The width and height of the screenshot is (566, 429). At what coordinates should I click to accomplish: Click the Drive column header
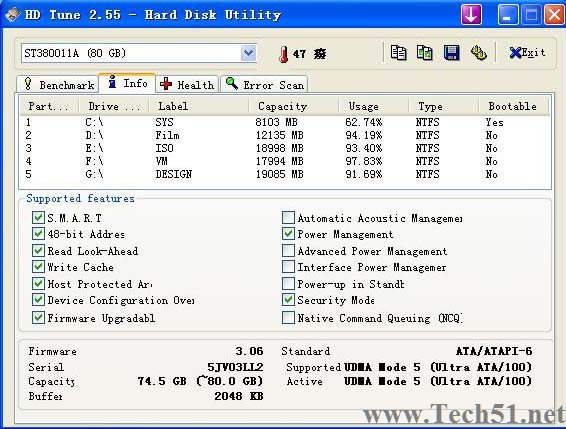pos(113,106)
